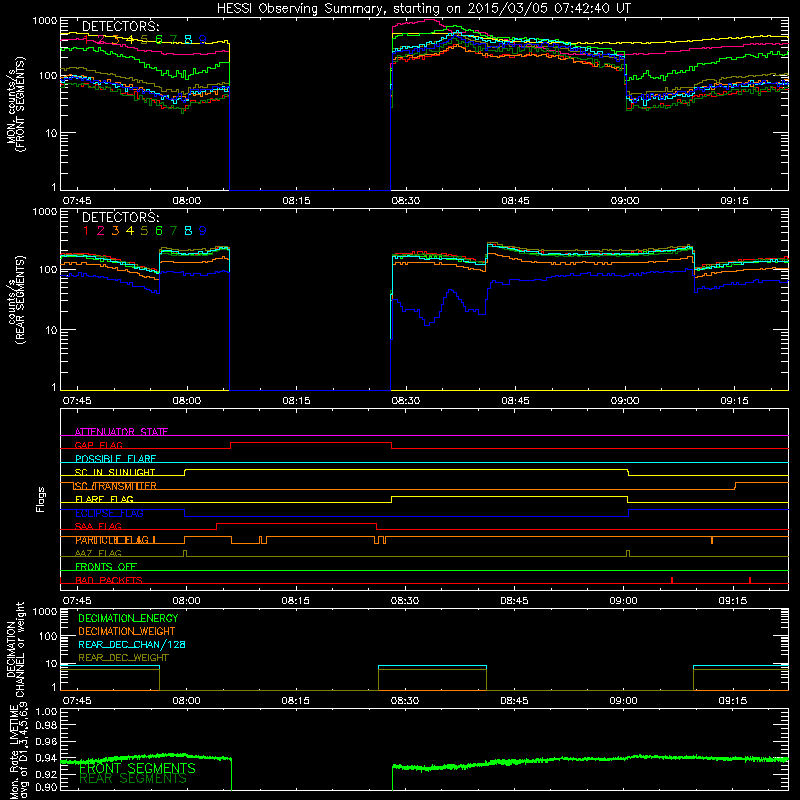
Task: Click 07:45 tick label under decimation plot
Action: 77,701
